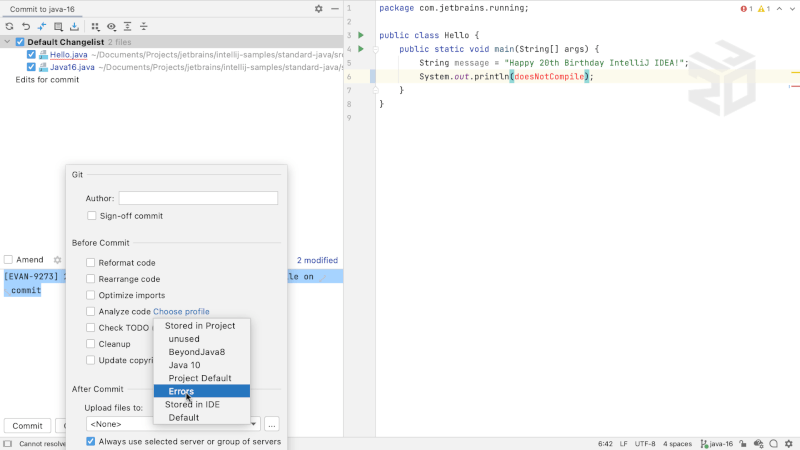Viewport: 800px width, 450px height.
Task: Click the 2 modified link
Action: click(x=317, y=260)
